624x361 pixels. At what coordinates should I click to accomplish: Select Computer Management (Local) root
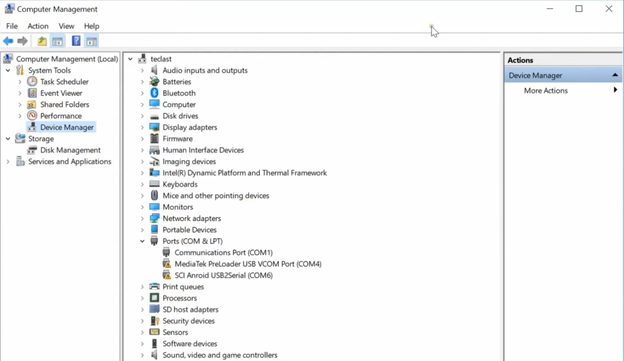click(67, 59)
